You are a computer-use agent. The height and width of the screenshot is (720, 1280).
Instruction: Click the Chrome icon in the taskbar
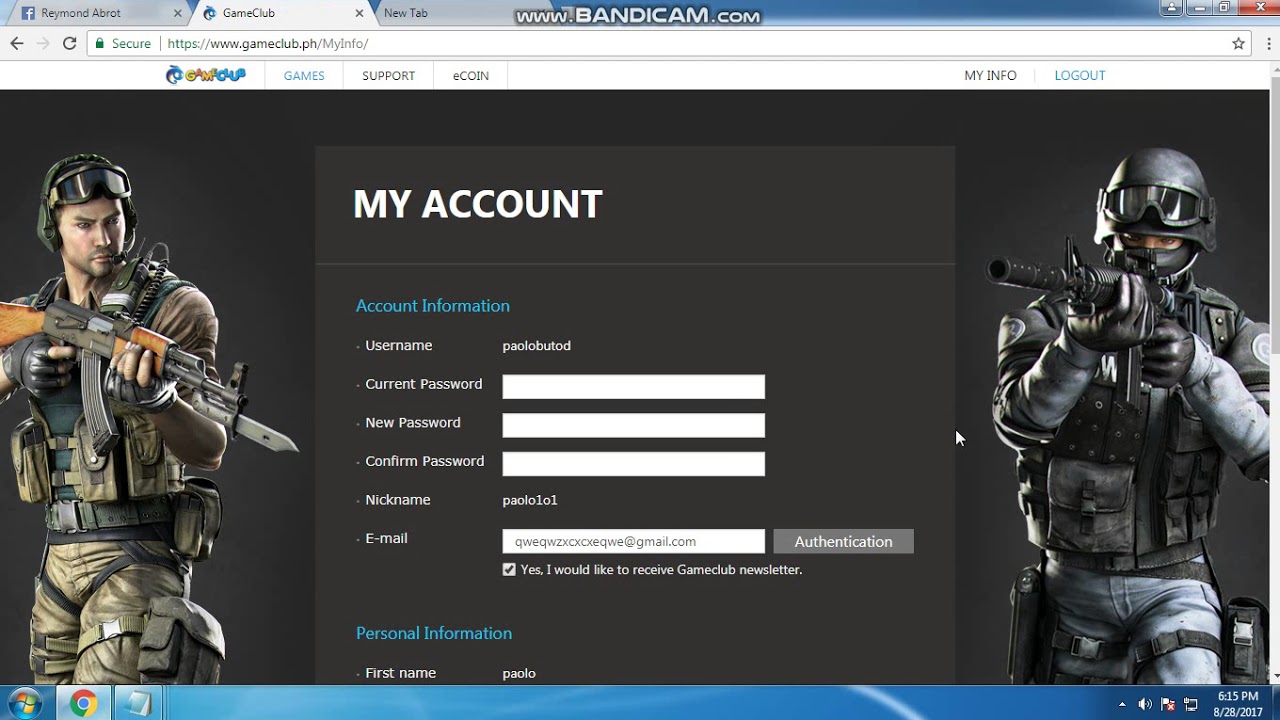83,703
